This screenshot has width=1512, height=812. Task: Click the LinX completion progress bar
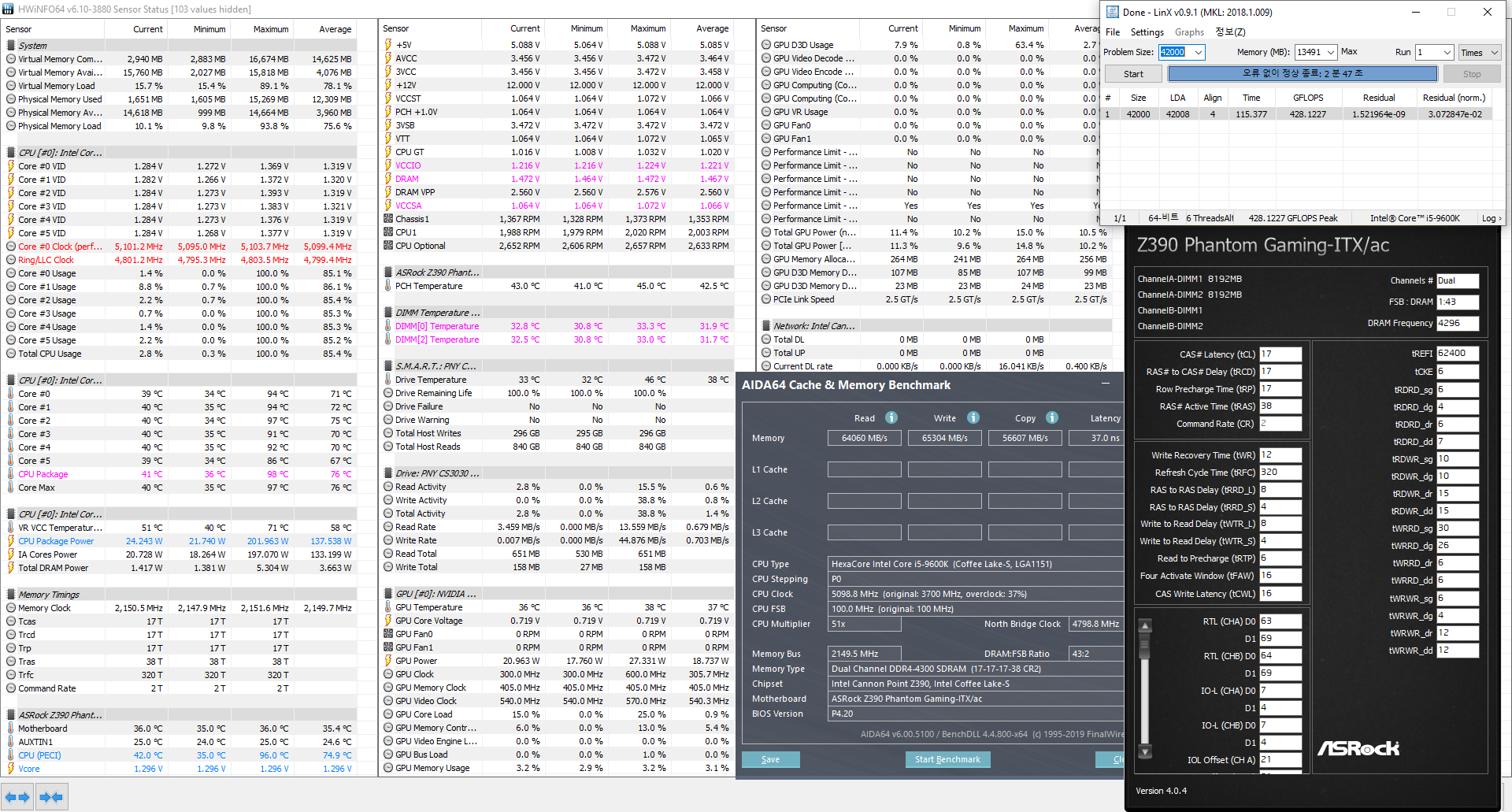(1303, 73)
